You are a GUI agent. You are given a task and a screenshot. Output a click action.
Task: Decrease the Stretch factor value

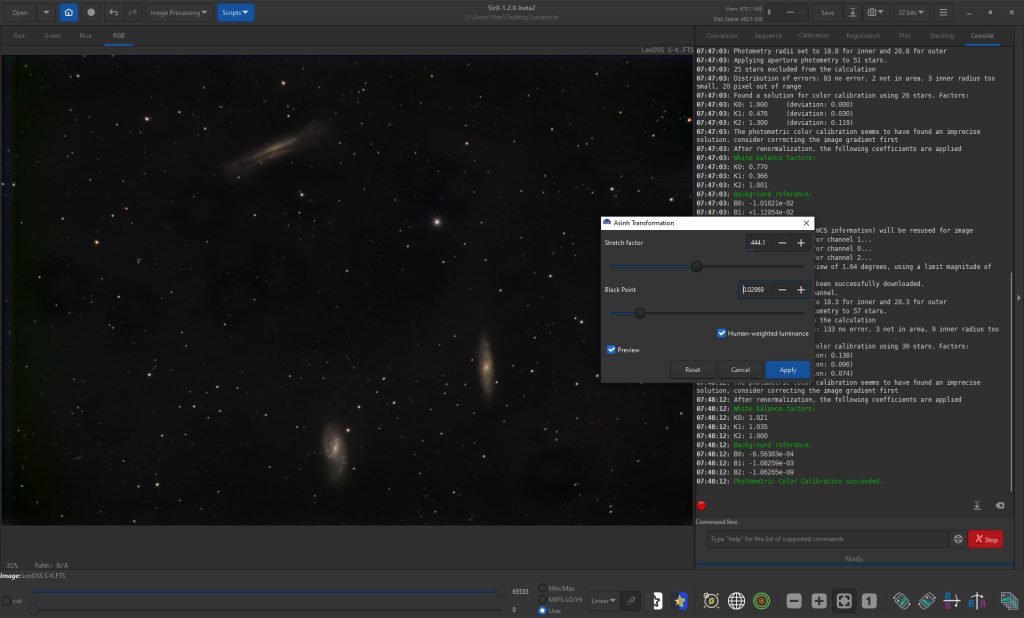click(x=782, y=242)
